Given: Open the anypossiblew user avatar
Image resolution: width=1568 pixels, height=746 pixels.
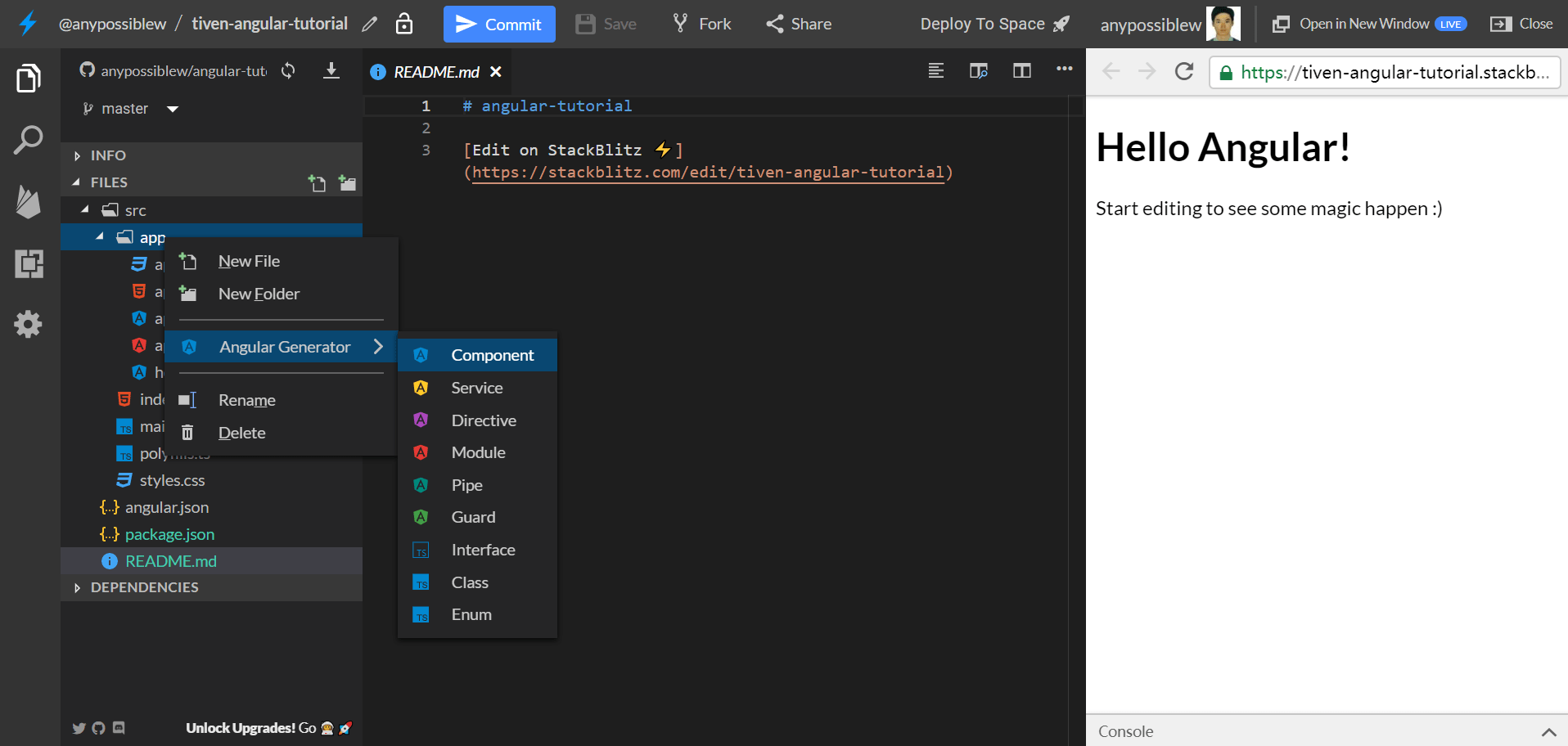Looking at the screenshot, I should click(x=1223, y=24).
